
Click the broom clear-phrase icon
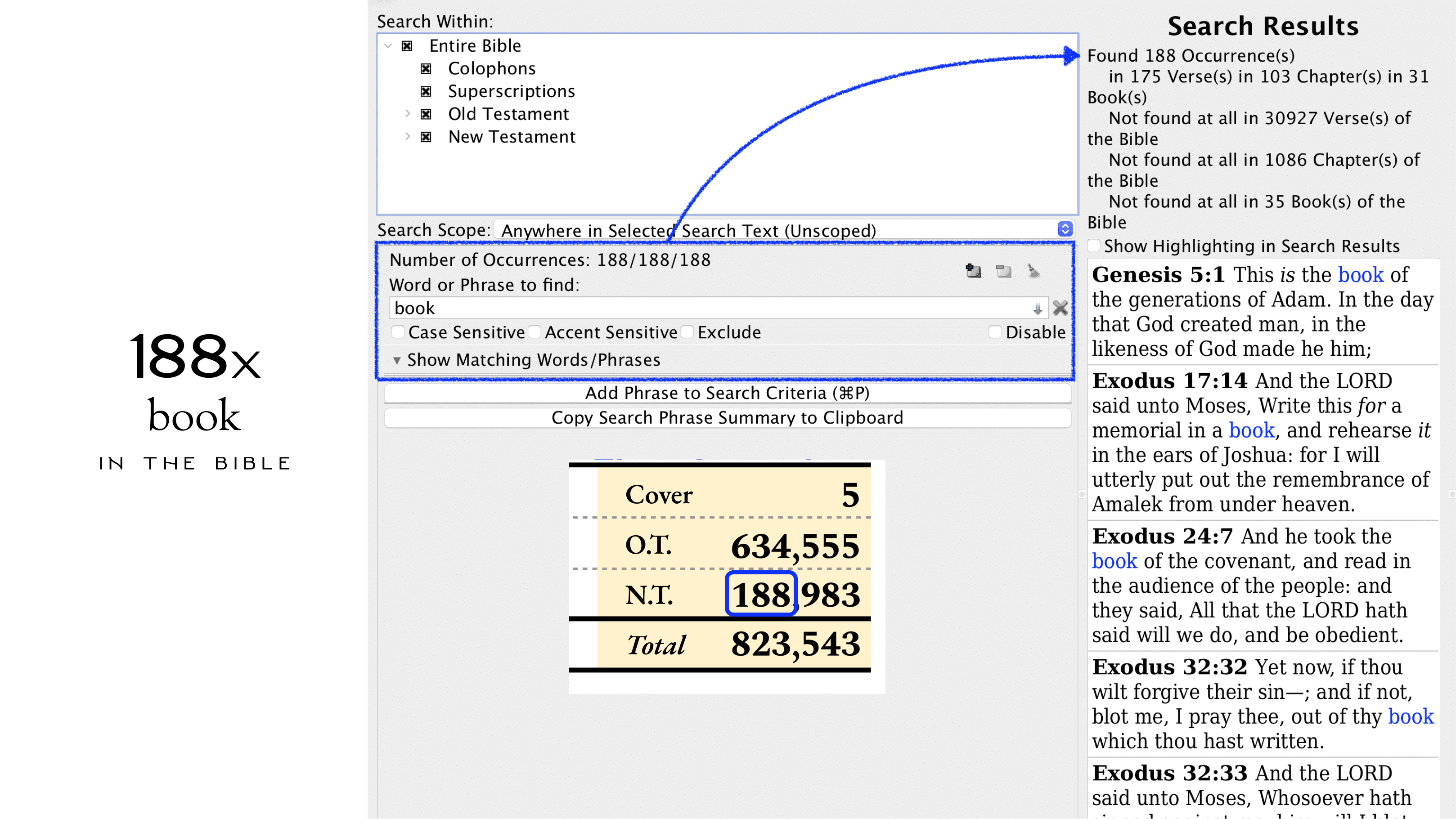tap(1033, 271)
